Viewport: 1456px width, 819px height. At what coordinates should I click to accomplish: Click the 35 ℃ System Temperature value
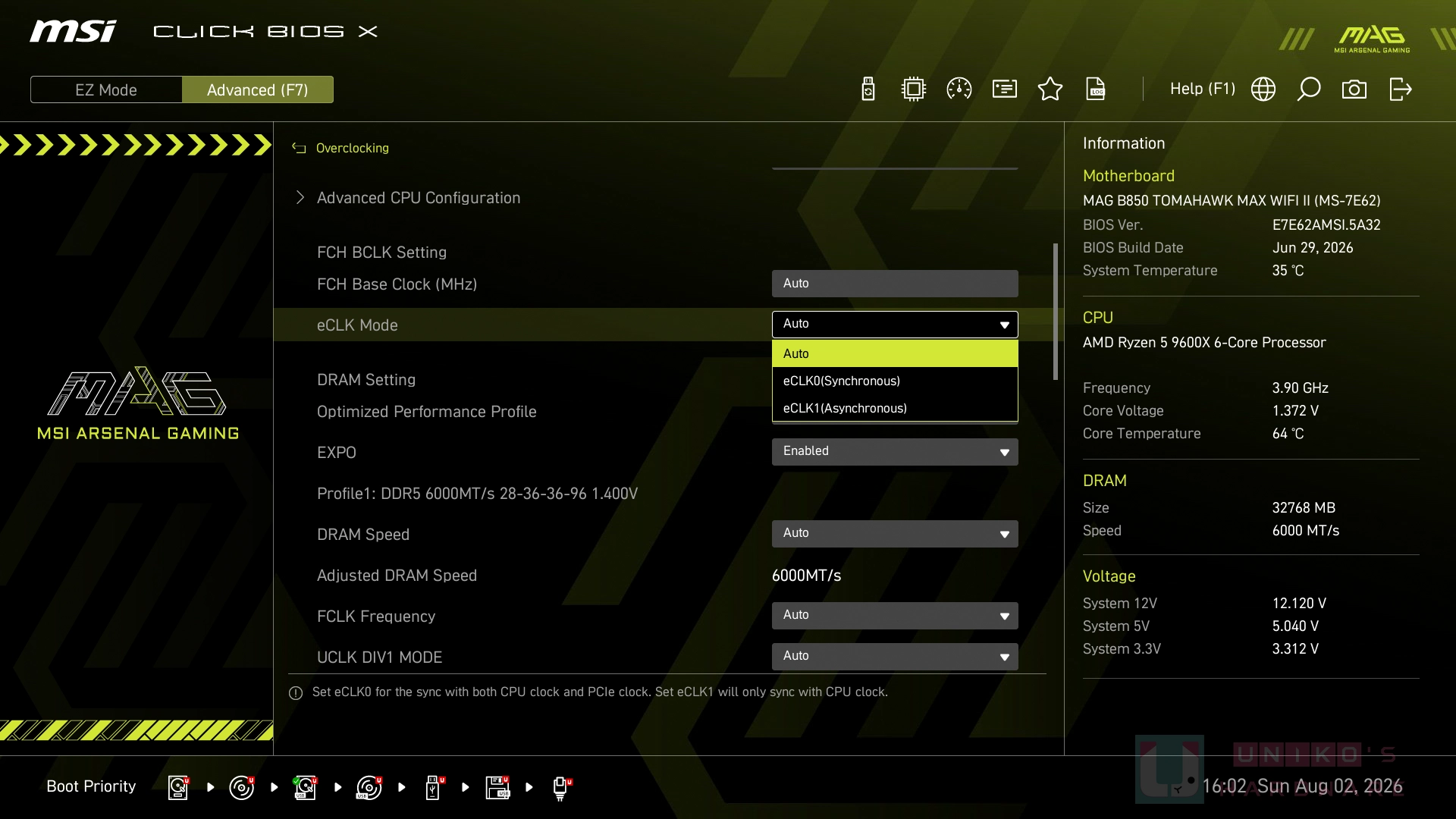[1288, 271]
